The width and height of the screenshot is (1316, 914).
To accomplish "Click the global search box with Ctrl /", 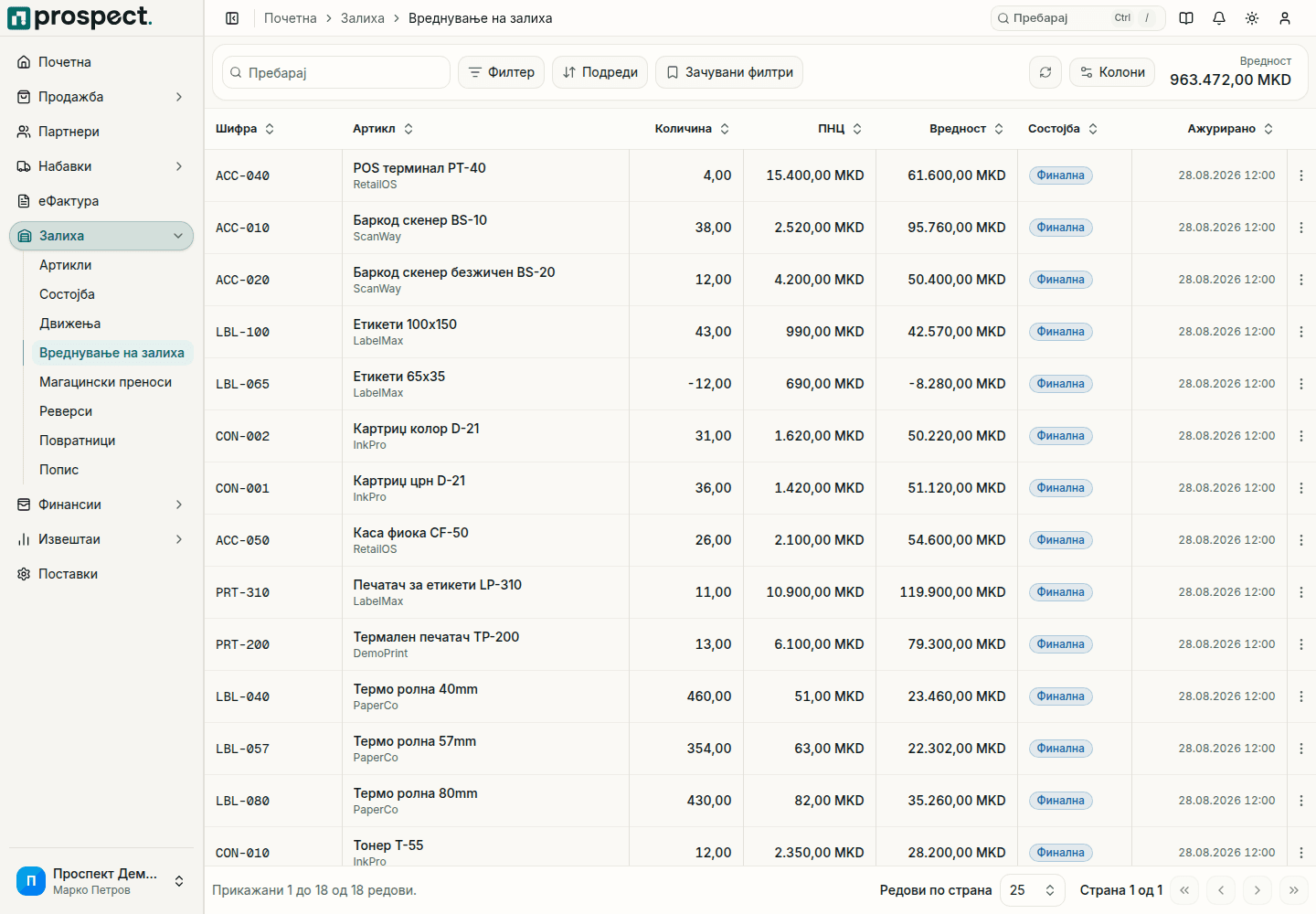I will click(x=1078, y=18).
